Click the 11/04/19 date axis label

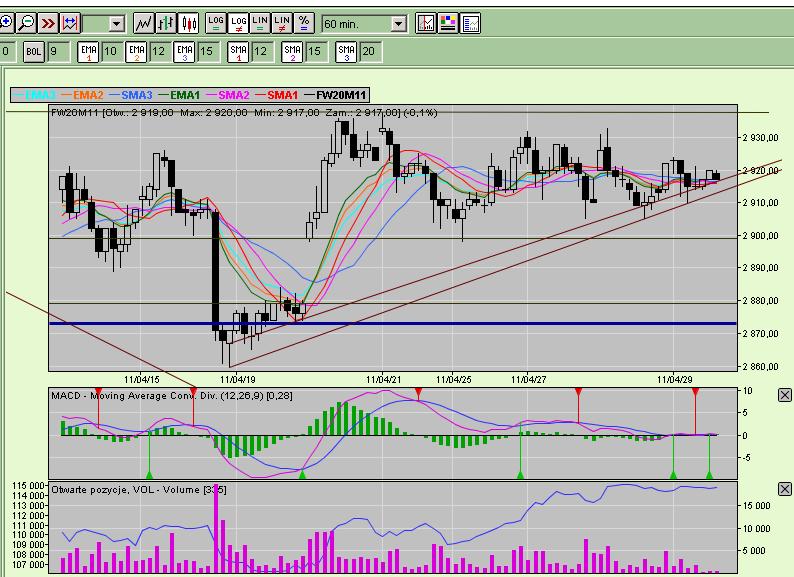click(237, 379)
